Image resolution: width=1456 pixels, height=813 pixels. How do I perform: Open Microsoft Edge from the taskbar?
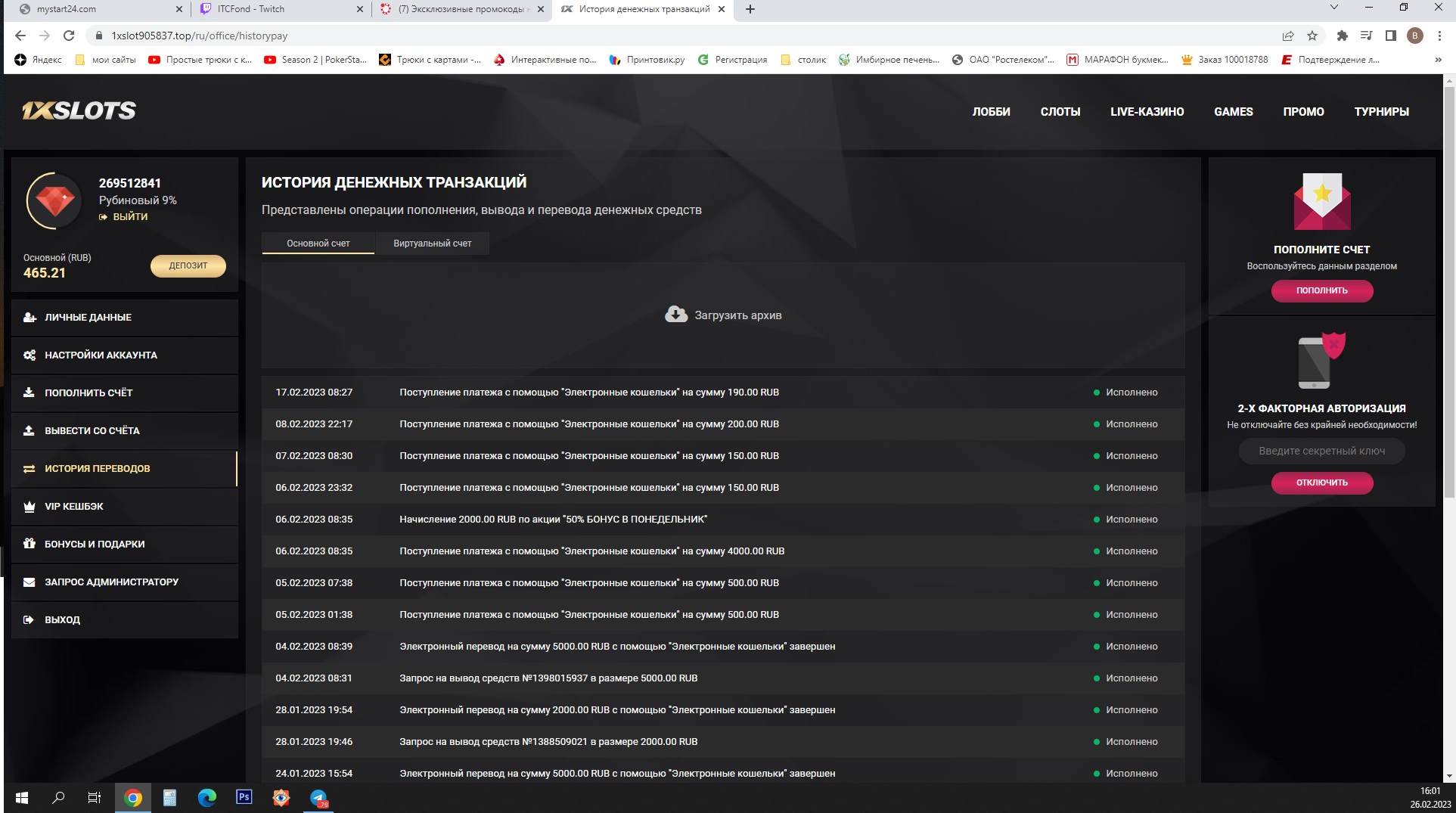tap(206, 798)
